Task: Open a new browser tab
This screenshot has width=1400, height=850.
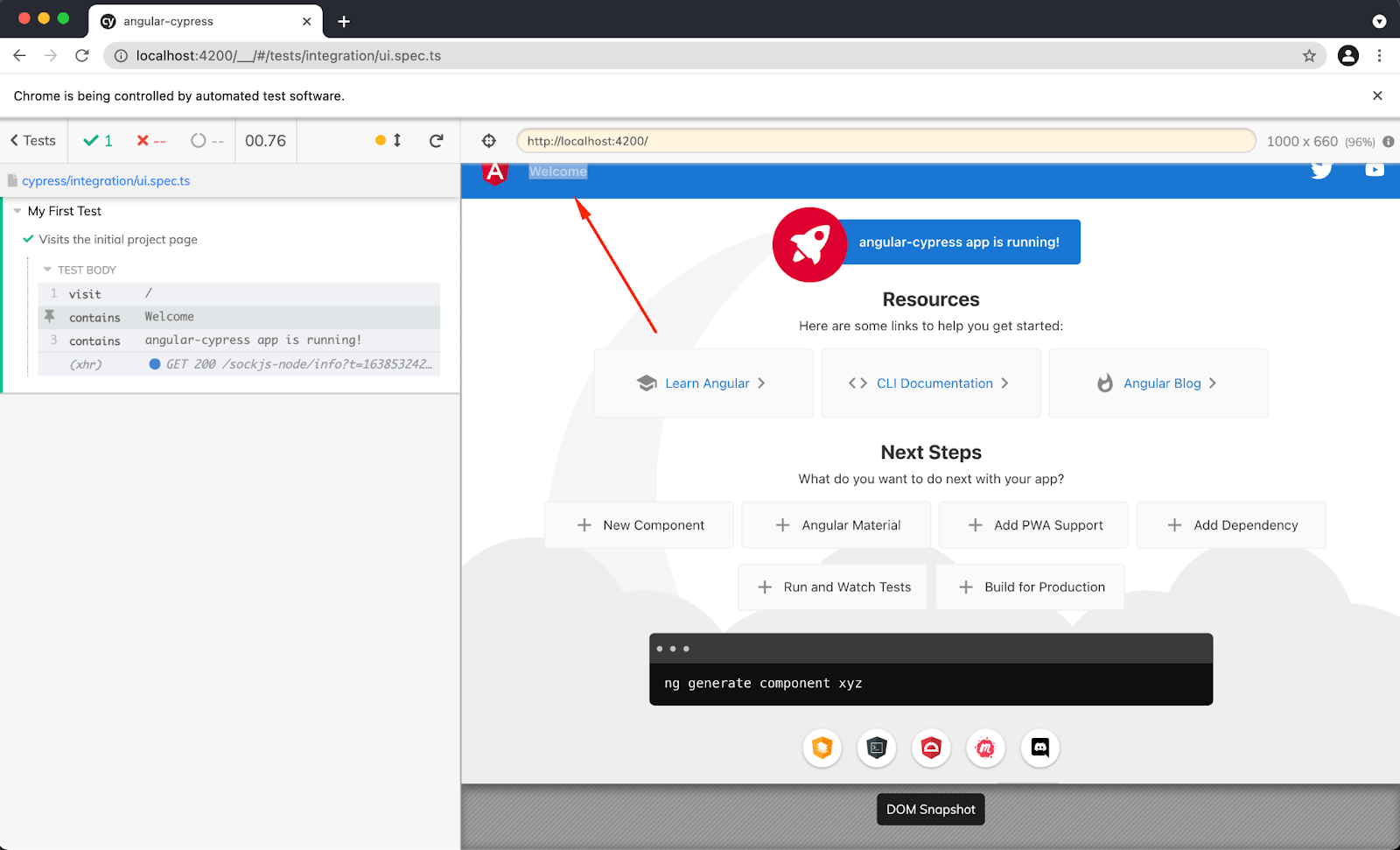Action: pos(344,21)
